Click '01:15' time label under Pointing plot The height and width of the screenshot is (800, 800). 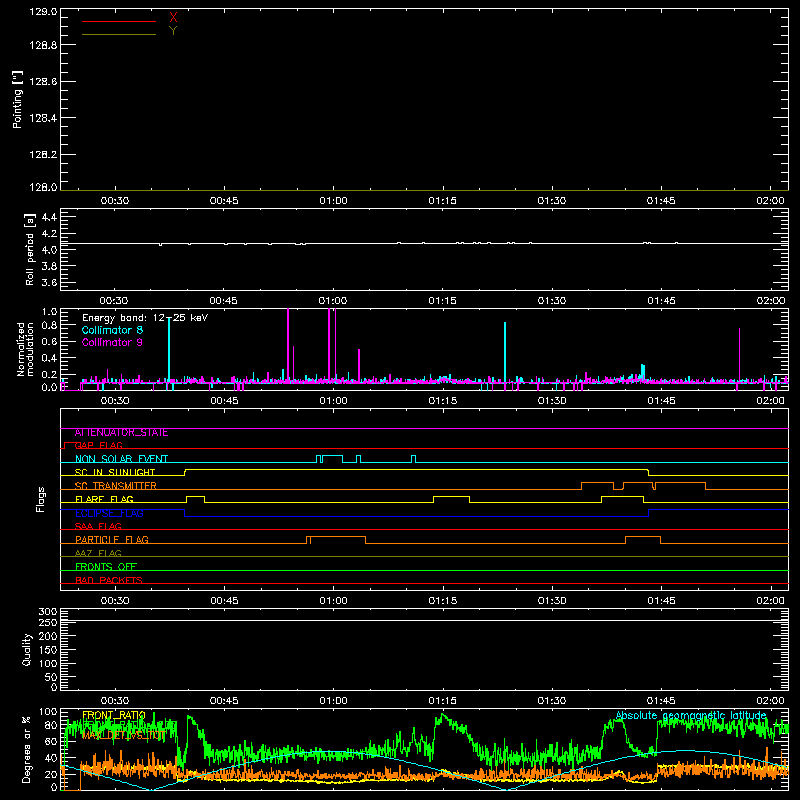coord(442,201)
